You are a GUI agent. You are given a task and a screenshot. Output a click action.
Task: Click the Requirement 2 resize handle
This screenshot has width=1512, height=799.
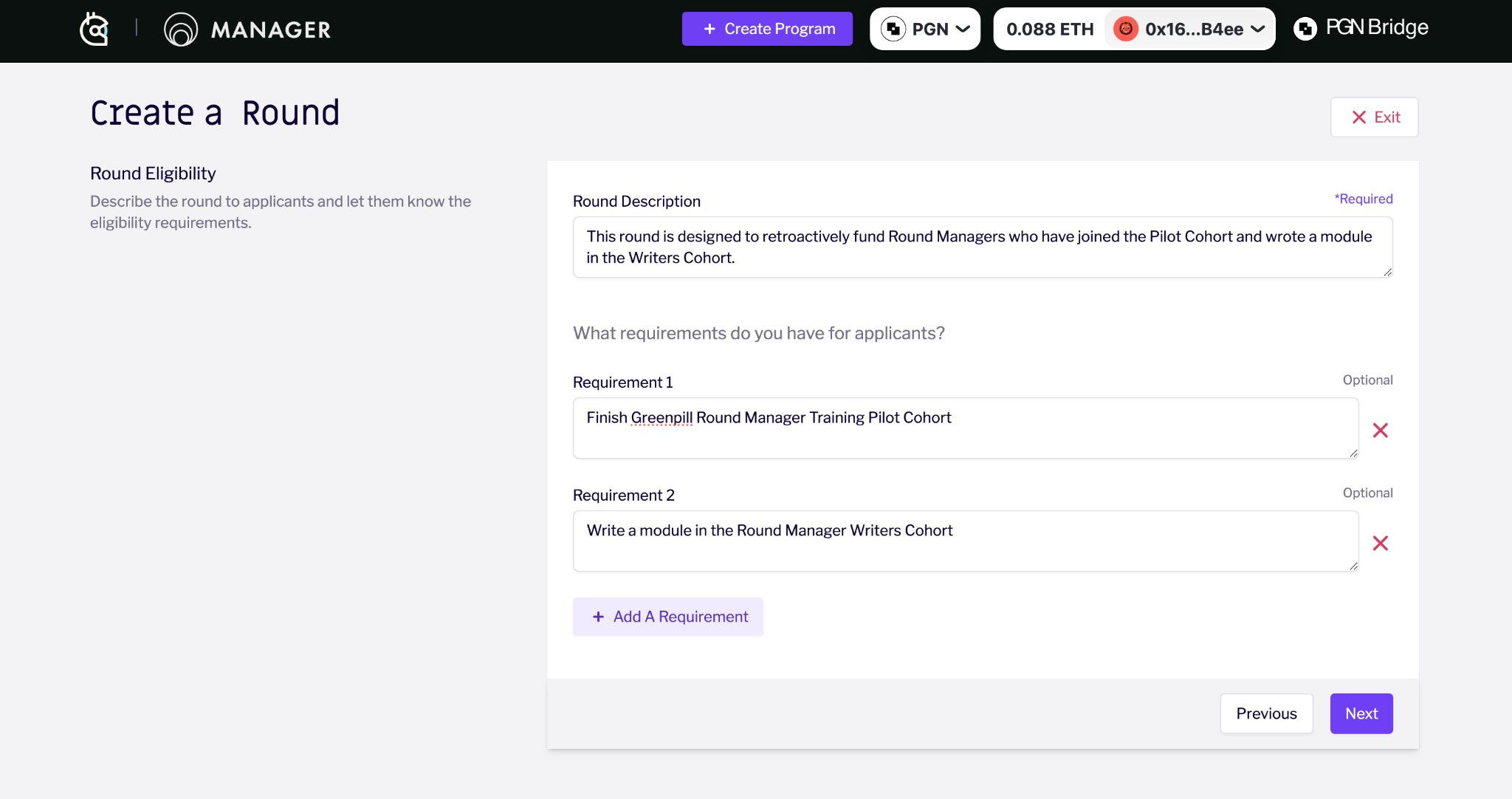[1353, 566]
